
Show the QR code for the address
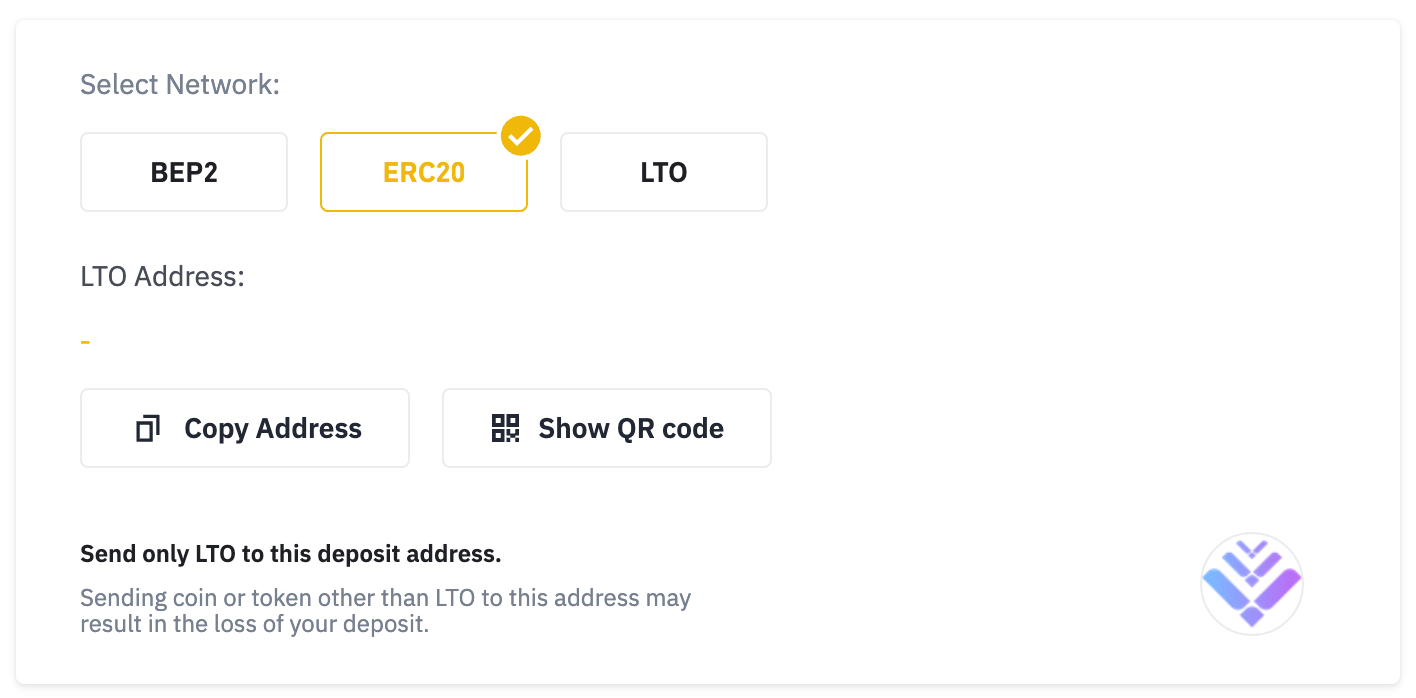607,428
